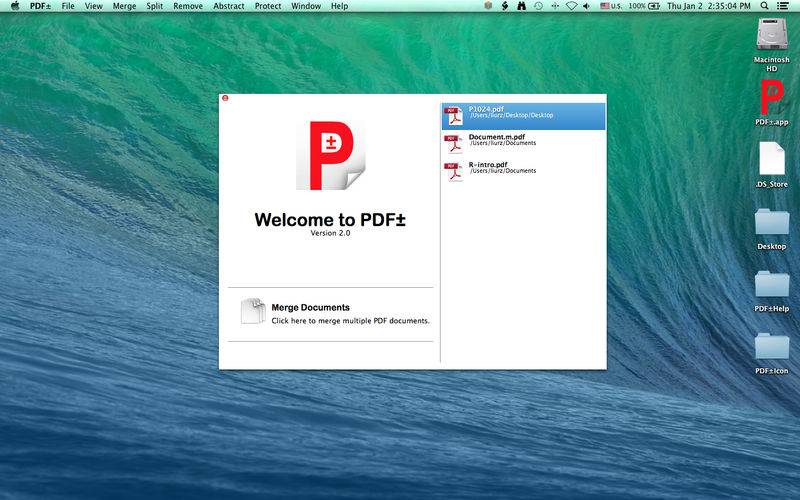Image resolution: width=800 pixels, height=500 pixels.
Task: Click the large PDF± logo in welcome window
Action: click(331, 156)
